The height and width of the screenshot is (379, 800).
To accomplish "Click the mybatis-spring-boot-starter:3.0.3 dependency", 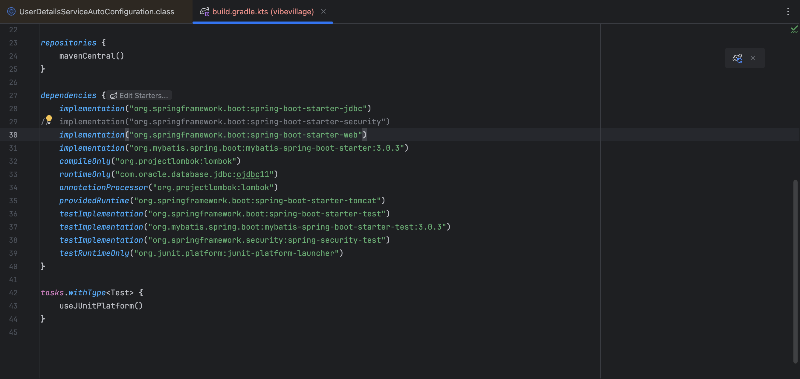I will click(234, 148).
